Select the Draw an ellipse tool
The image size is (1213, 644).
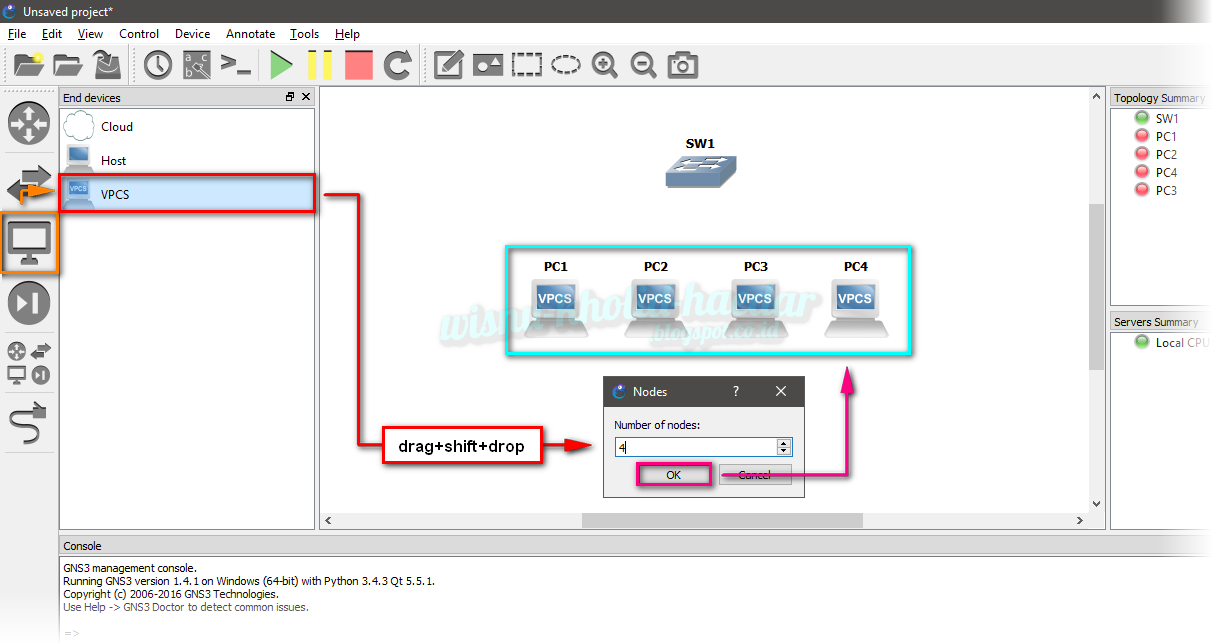[566, 65]
